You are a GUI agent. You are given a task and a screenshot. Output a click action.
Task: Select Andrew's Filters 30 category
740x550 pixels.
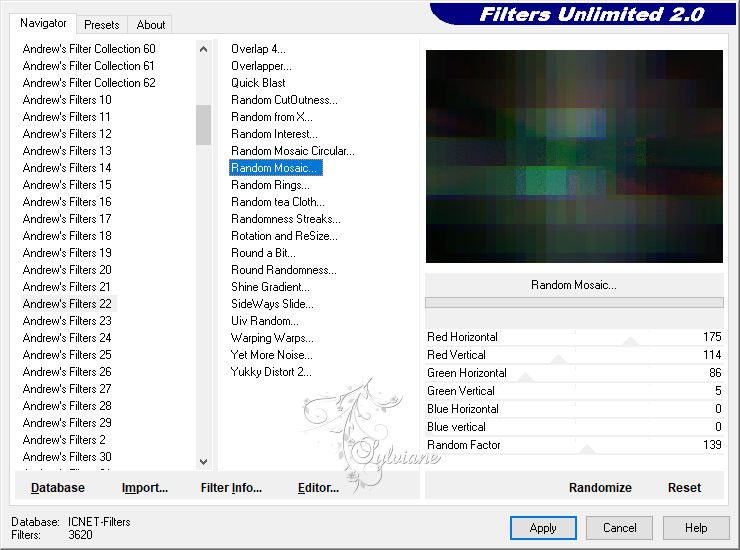pos(67,457)
